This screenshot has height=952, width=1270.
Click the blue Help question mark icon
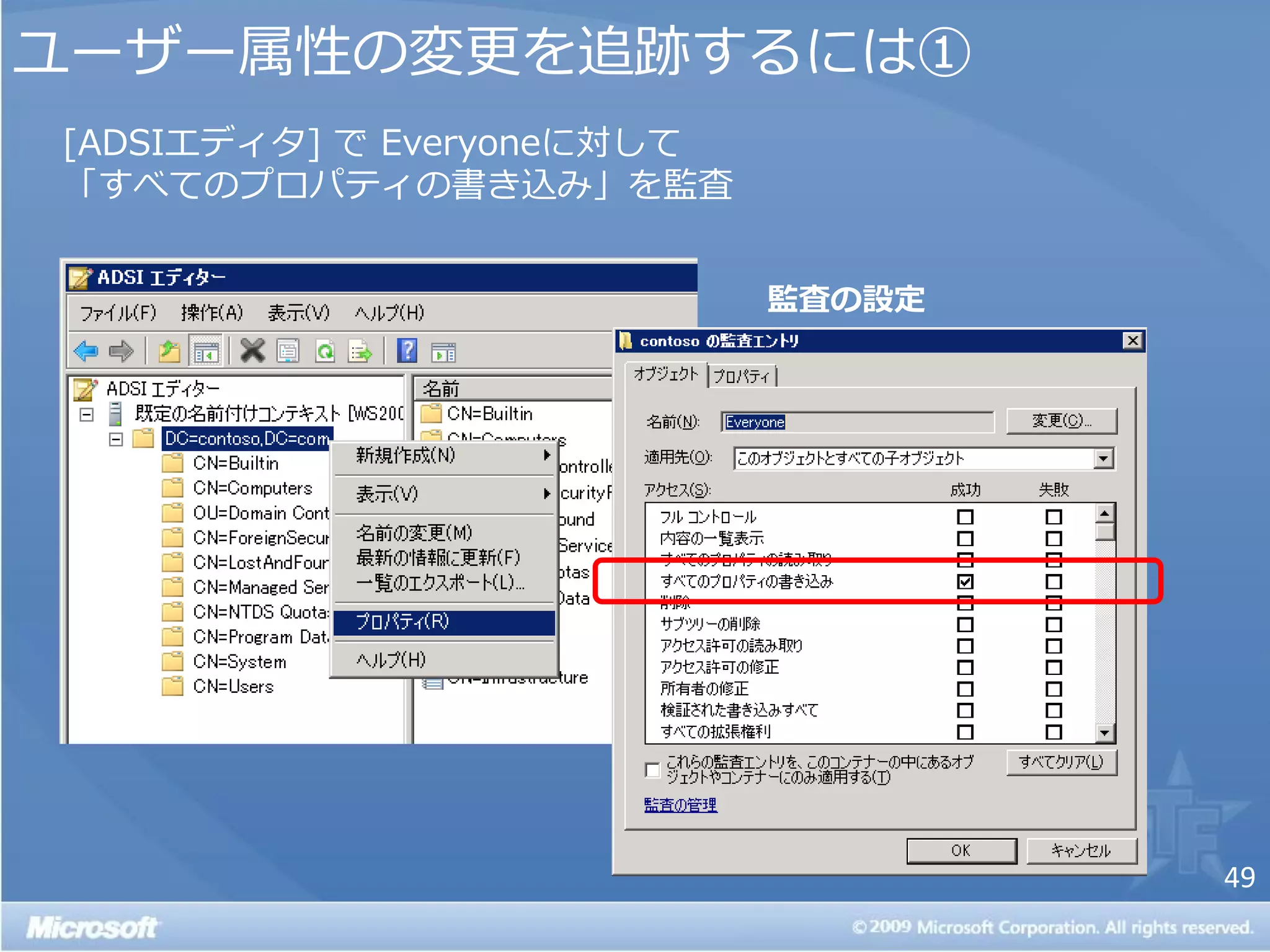pyautogui.click(x=407, y=351)
